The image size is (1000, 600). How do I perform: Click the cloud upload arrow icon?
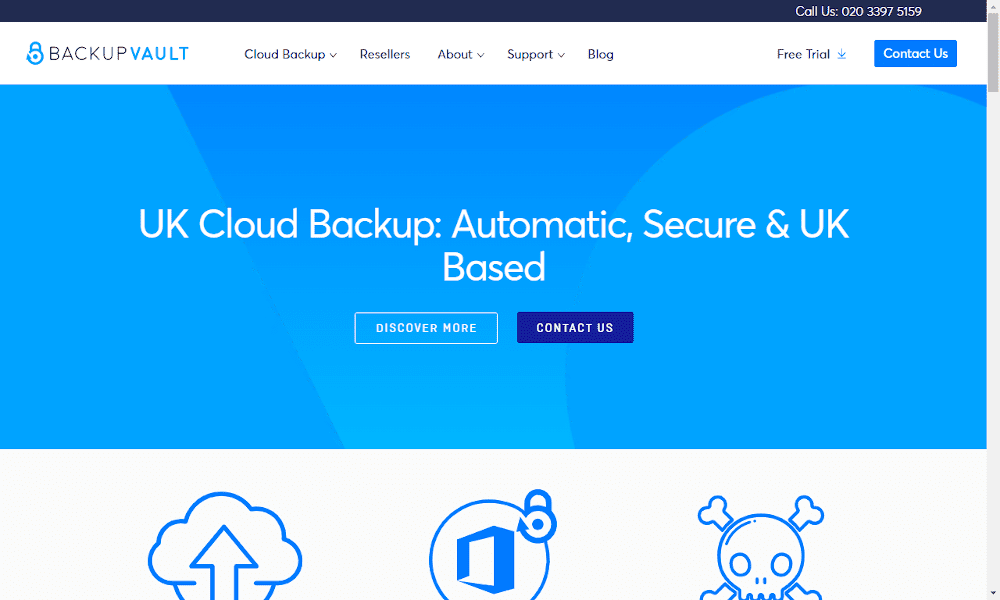[x=224, y=546]
